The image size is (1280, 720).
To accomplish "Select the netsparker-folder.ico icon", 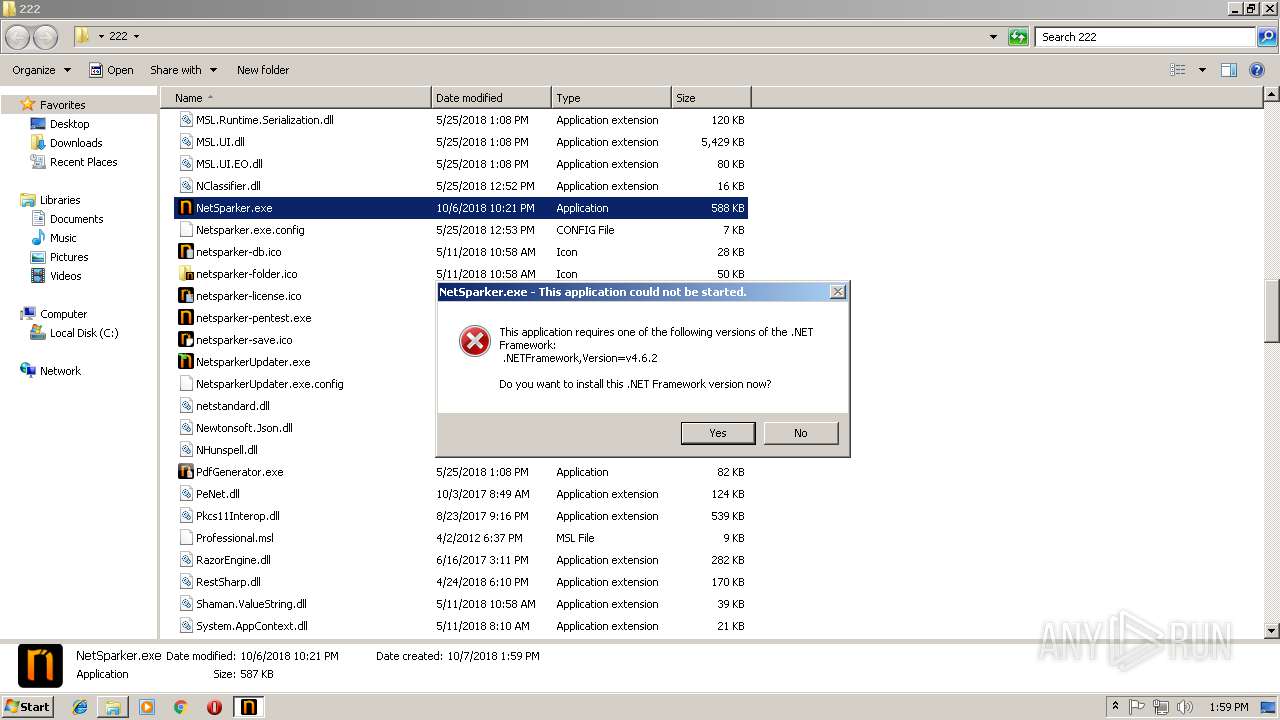I will [185, 274].
